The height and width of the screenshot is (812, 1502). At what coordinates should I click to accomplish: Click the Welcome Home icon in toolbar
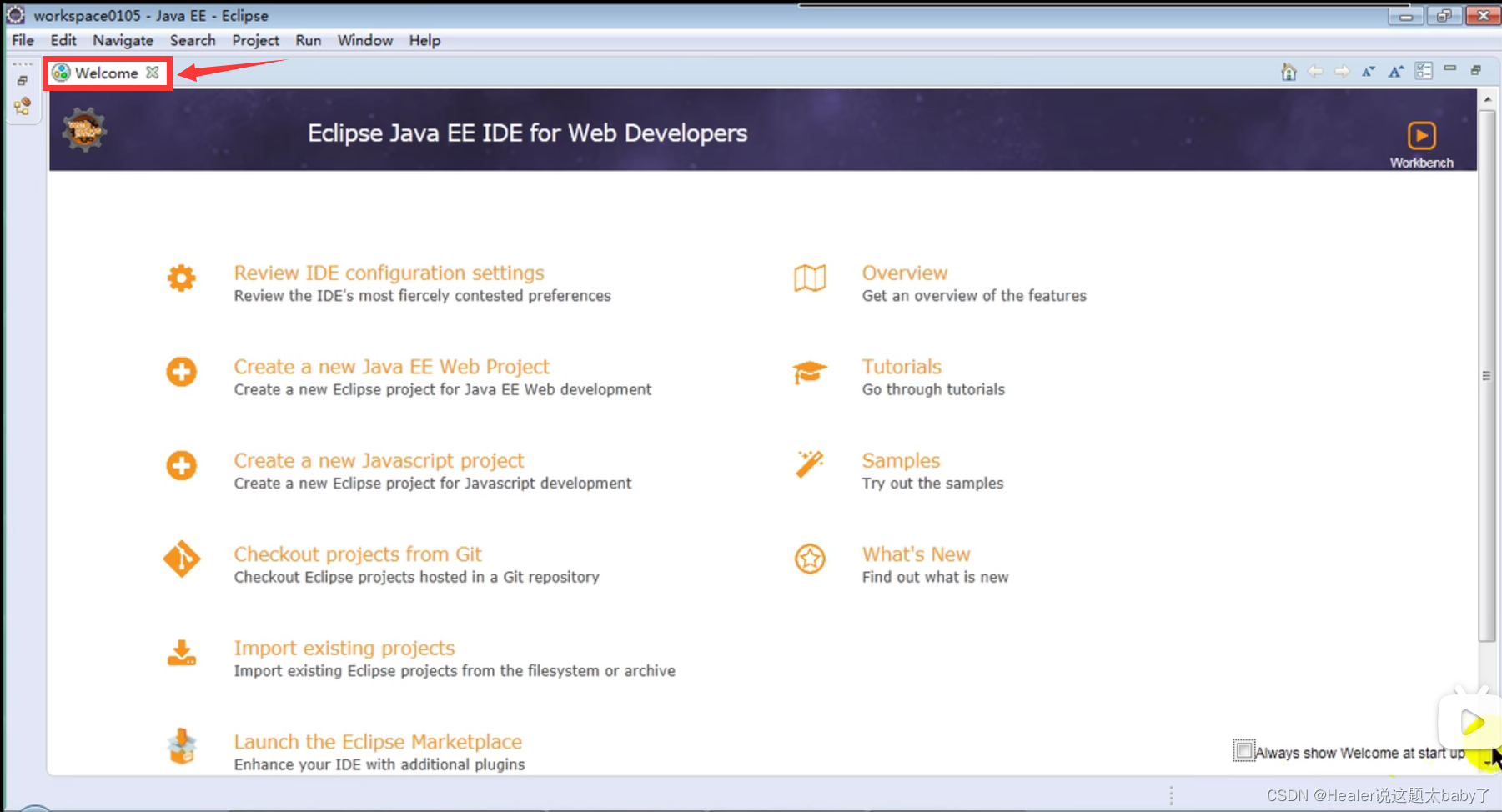coord(1289,72)
